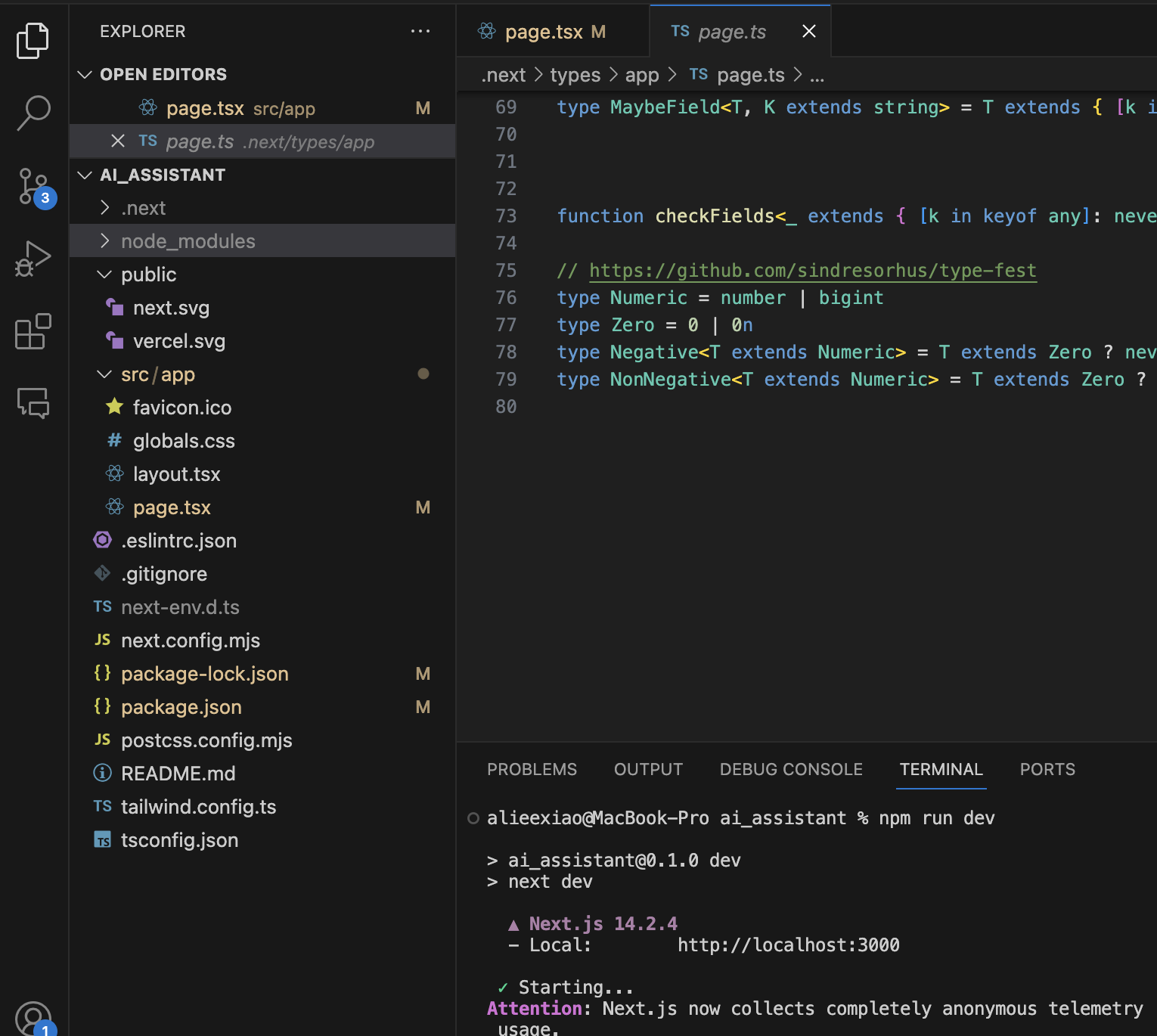Click the image icon beside next.svg
The width and height of the screenshot is (1157, 1036).
click(x=114, y=307)
